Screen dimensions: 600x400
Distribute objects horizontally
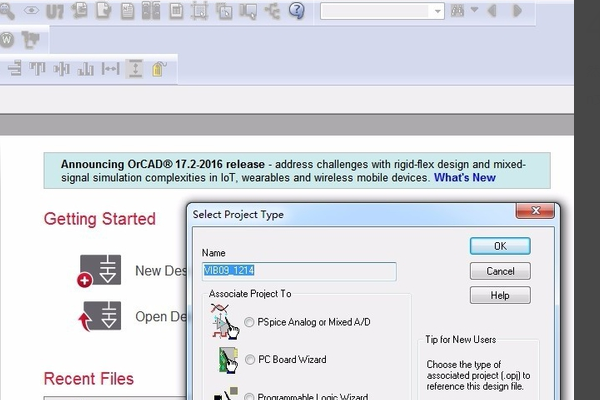click(111, 69)
